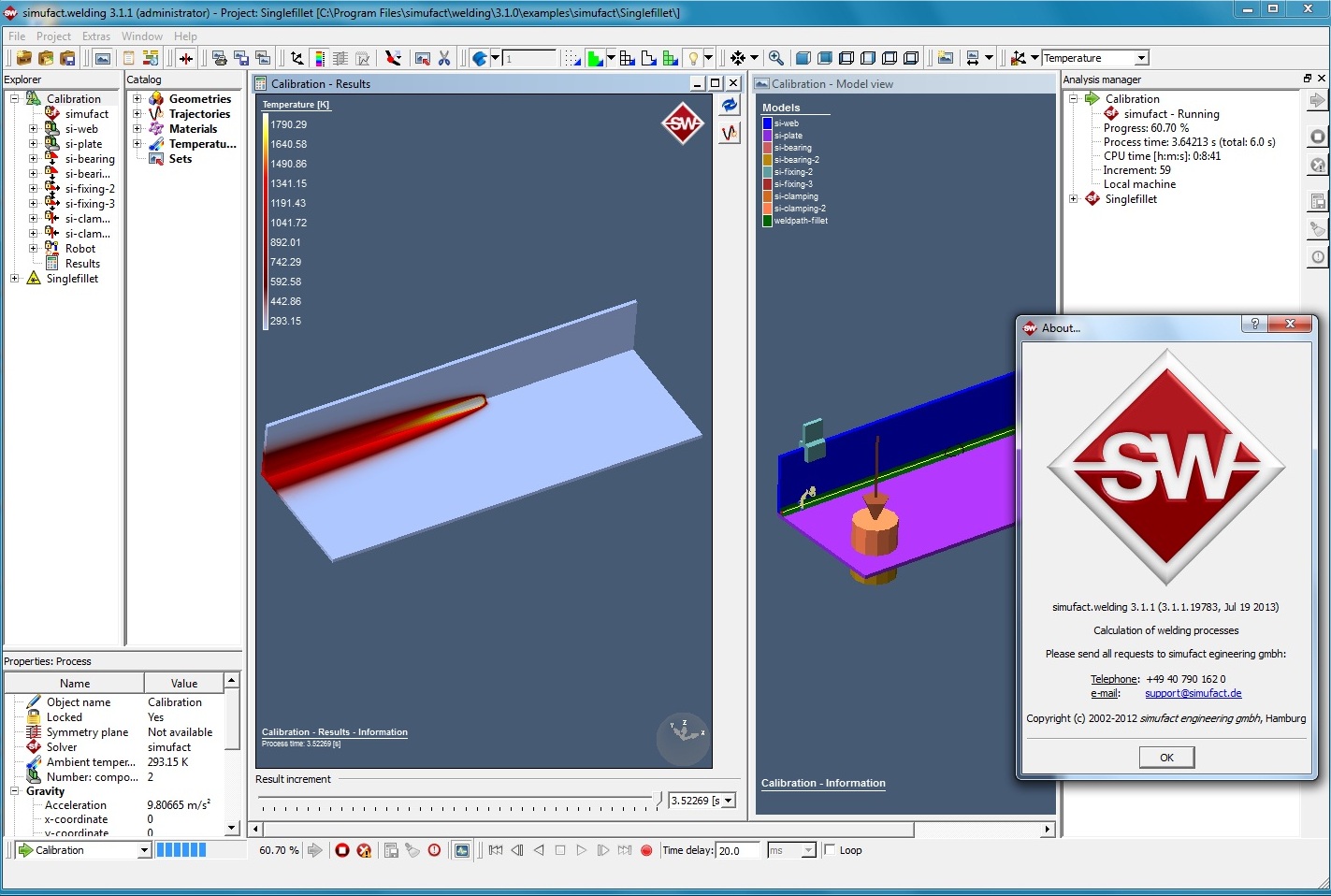Click OK in the About dialog
The image size is (1331, 896).
click(x=1166, y=758)
